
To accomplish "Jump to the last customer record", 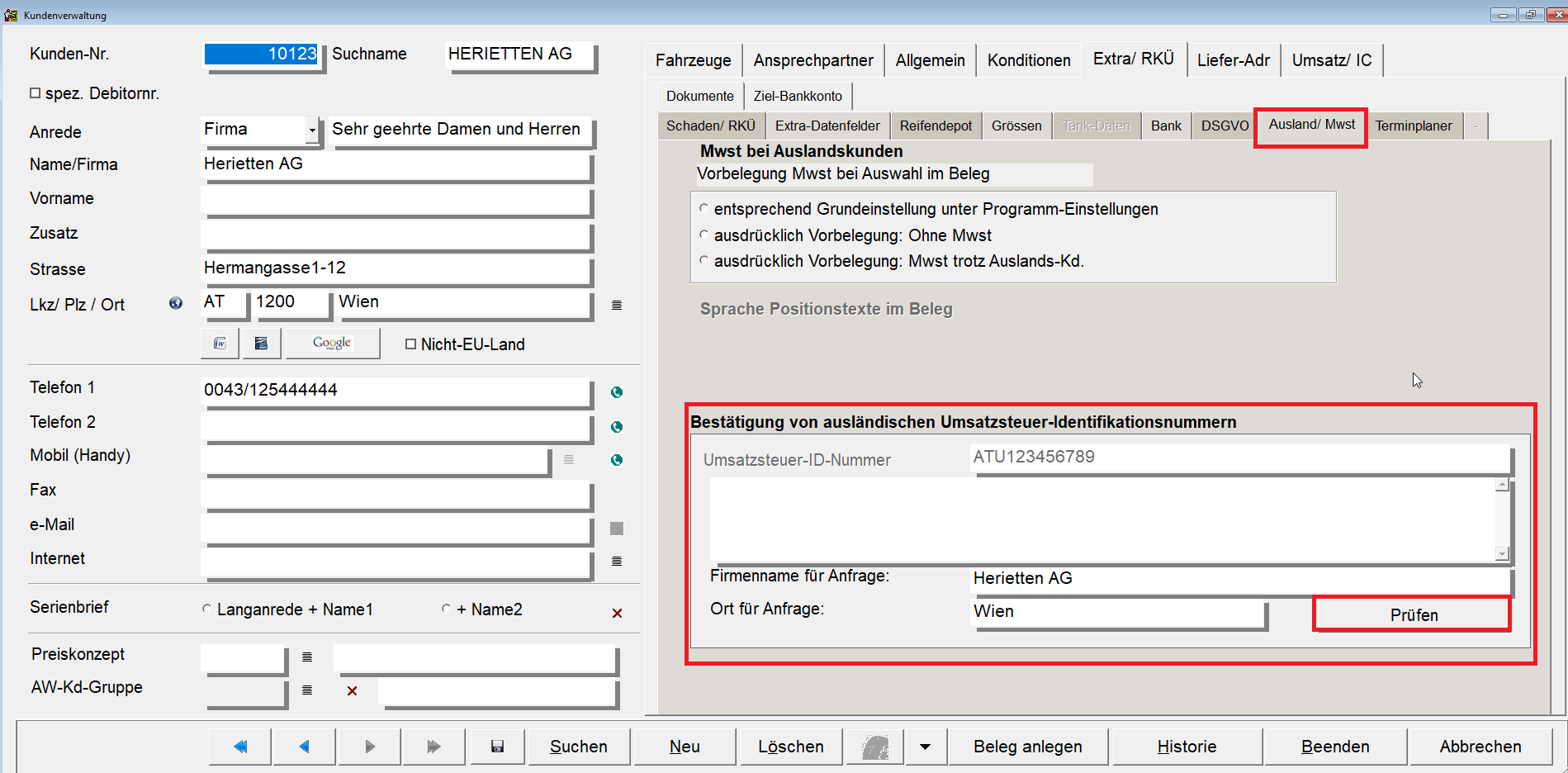I will [433, 747].
